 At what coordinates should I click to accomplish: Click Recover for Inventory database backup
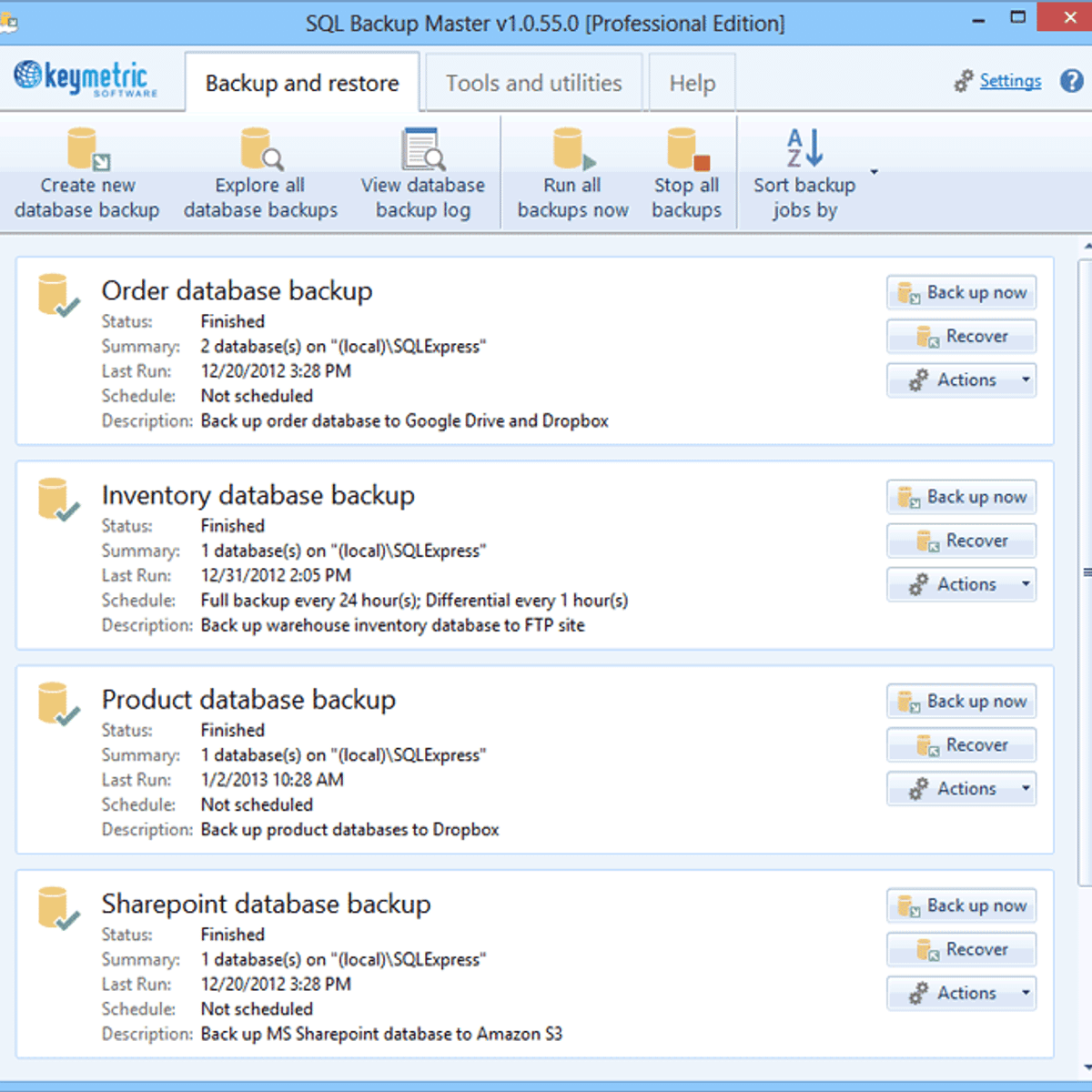point(962,541)
